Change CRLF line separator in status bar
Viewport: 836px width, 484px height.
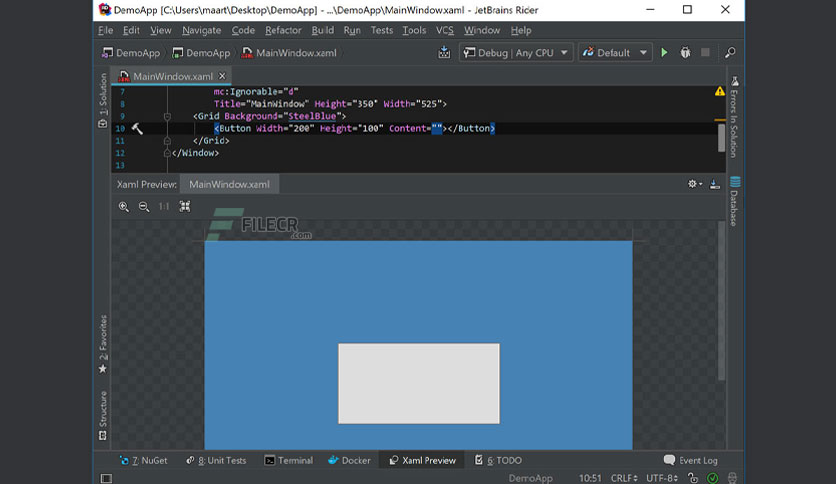[623, 478]
